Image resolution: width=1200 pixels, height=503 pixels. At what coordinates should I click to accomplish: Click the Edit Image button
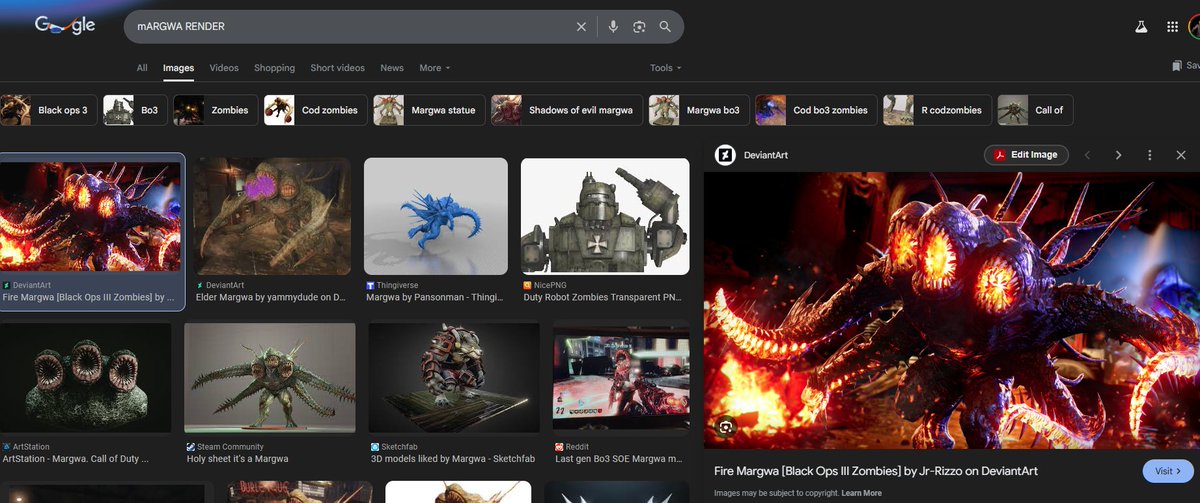coord(1026,155)
